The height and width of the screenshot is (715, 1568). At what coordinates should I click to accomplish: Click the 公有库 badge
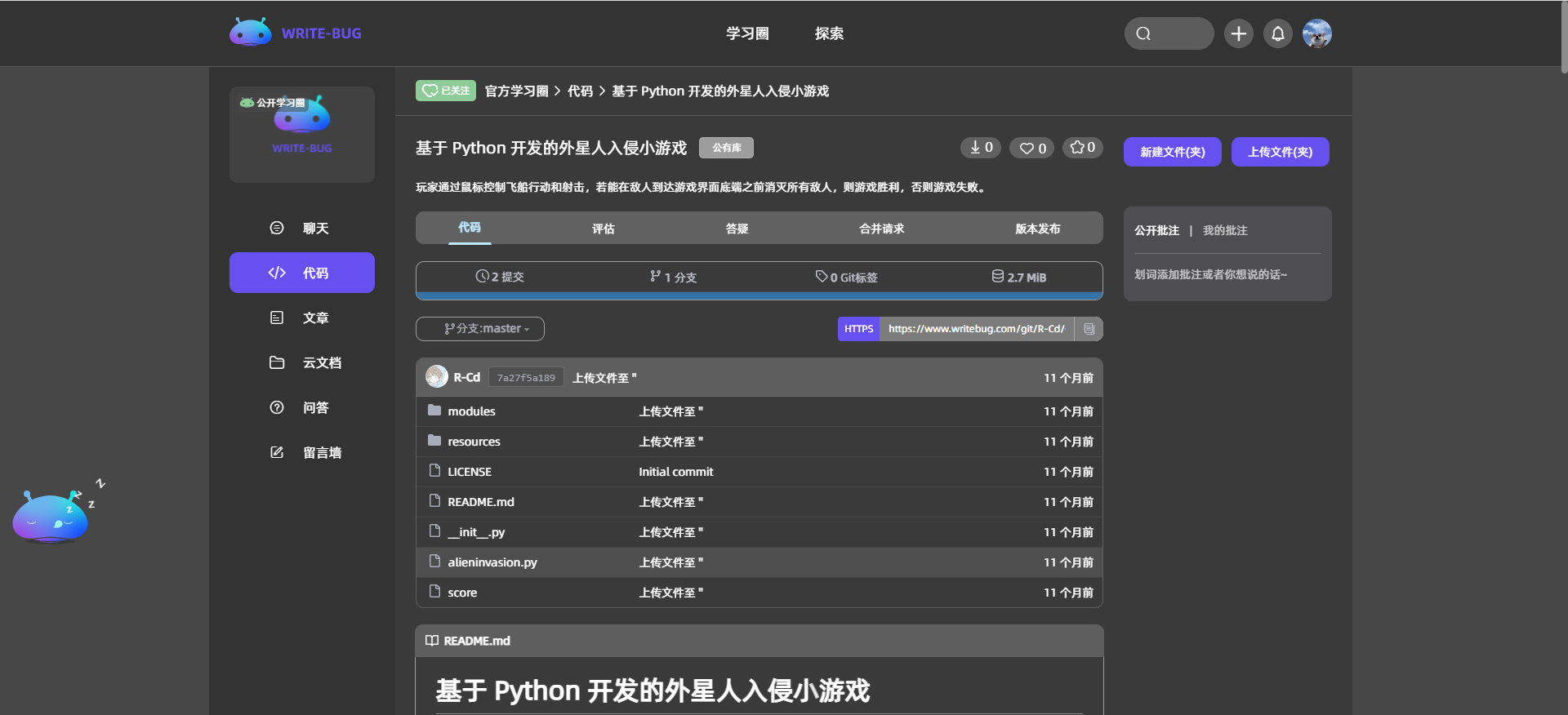(x=726, y=148)
